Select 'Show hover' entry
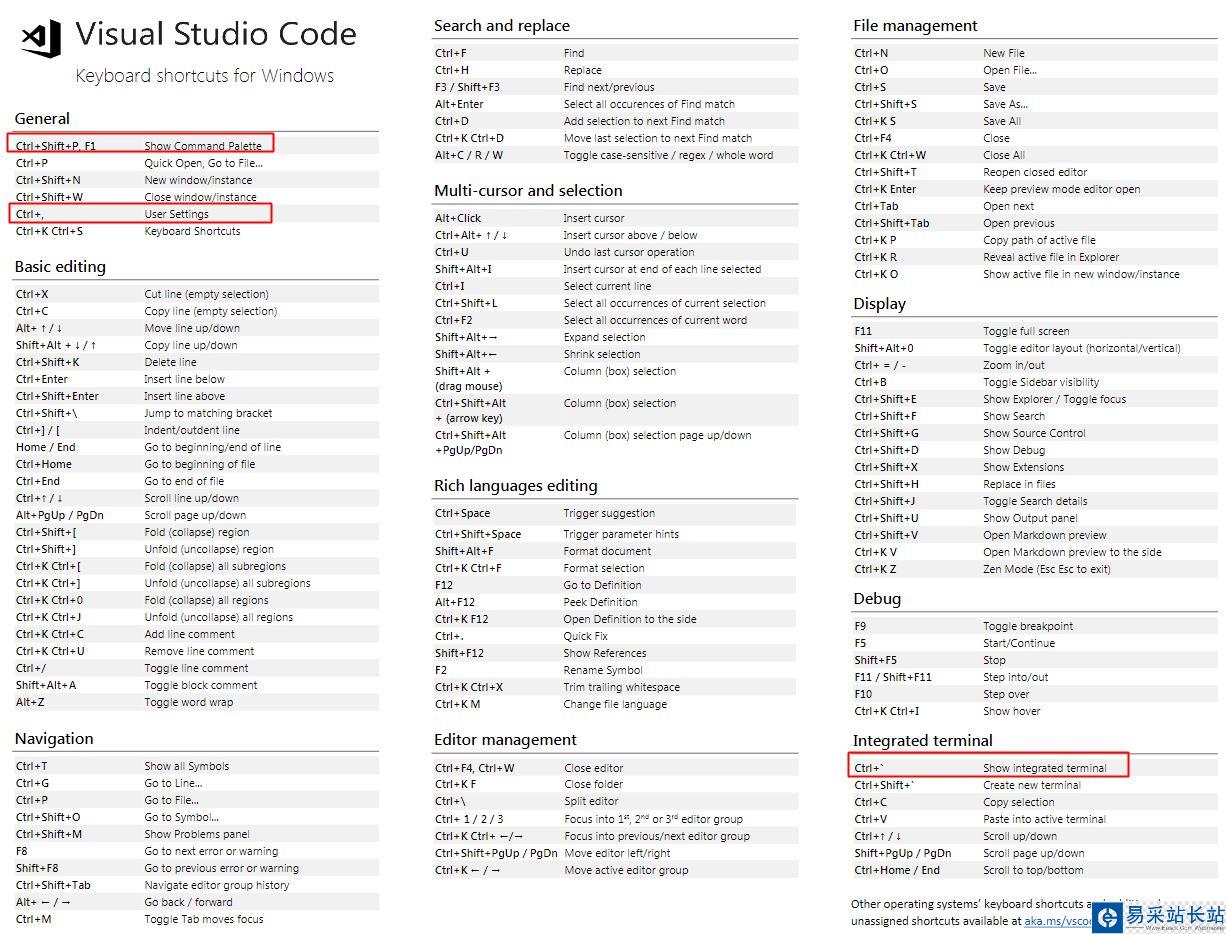 (x=1011, y=711)
